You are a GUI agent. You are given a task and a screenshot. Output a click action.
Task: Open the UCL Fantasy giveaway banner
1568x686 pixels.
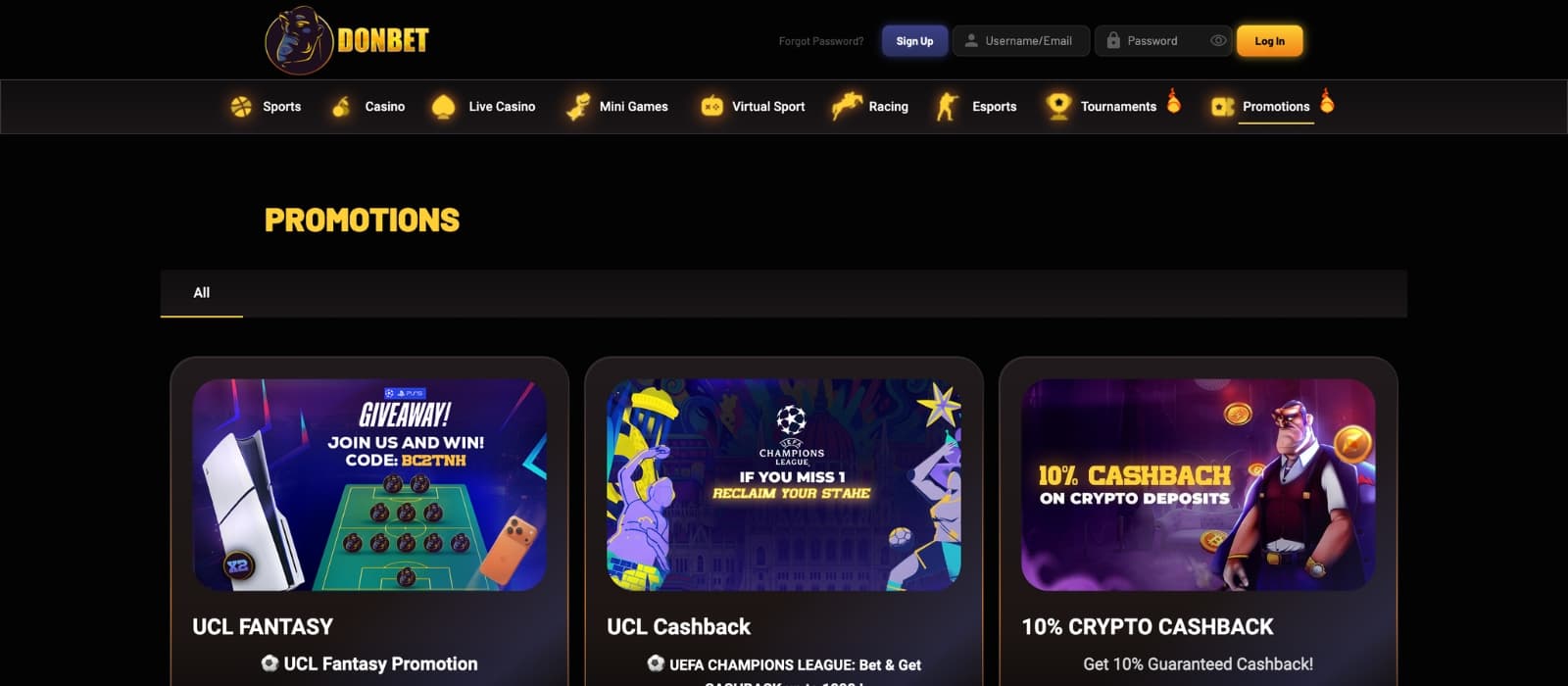369,485
